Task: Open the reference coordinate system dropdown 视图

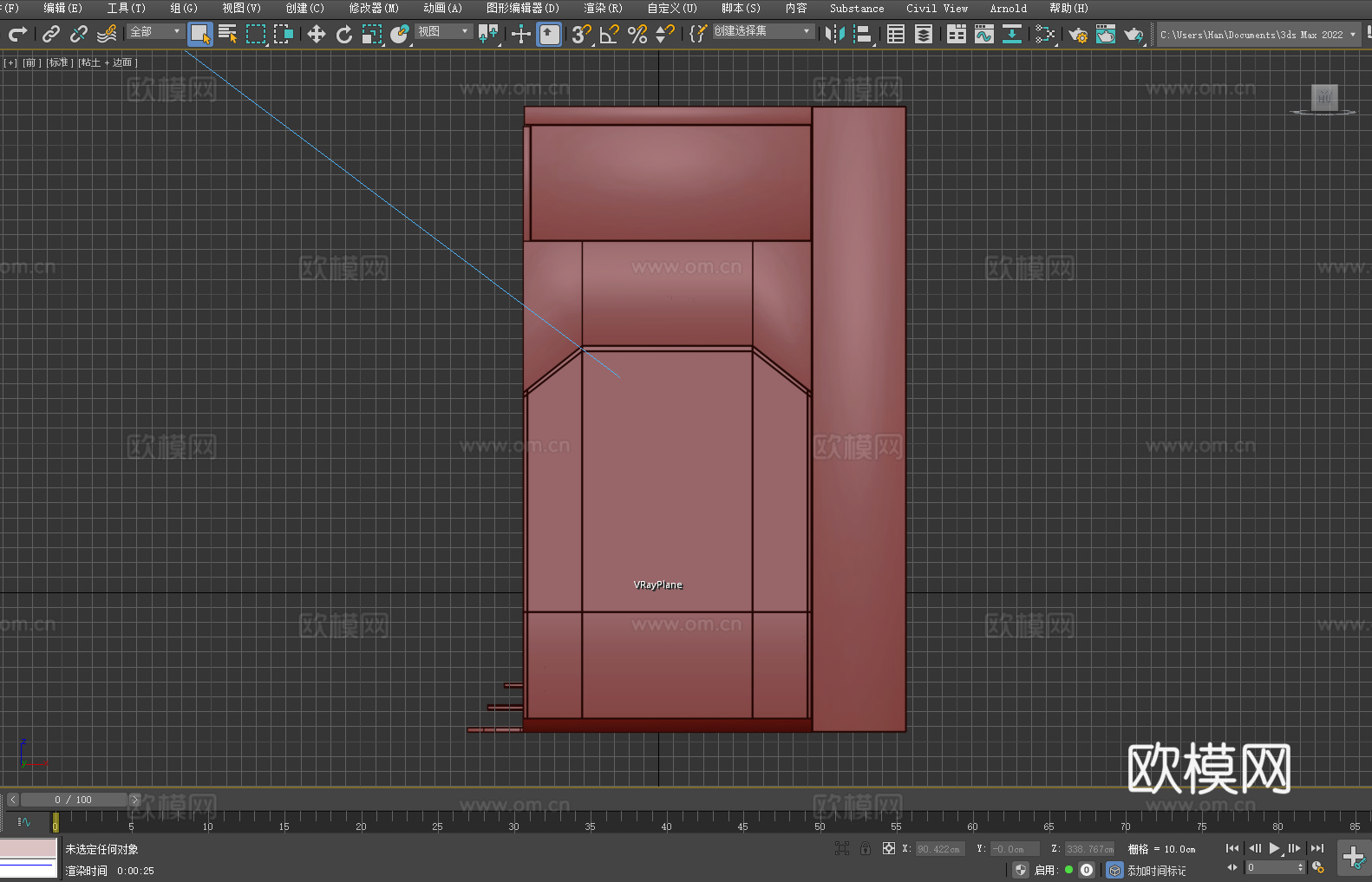Action: [444, 31]
